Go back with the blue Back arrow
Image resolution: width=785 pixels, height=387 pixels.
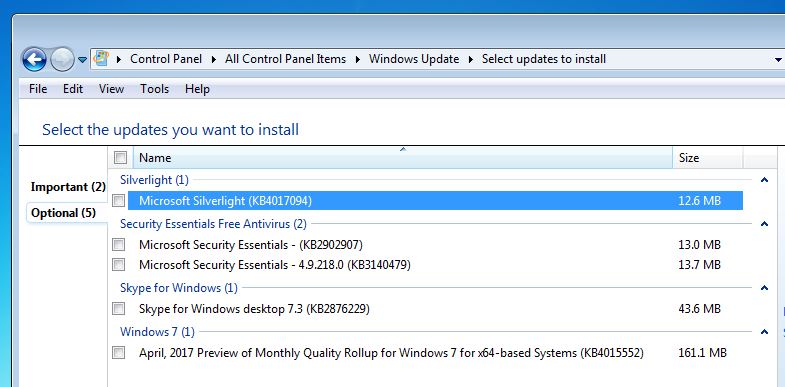coord(34,60)
